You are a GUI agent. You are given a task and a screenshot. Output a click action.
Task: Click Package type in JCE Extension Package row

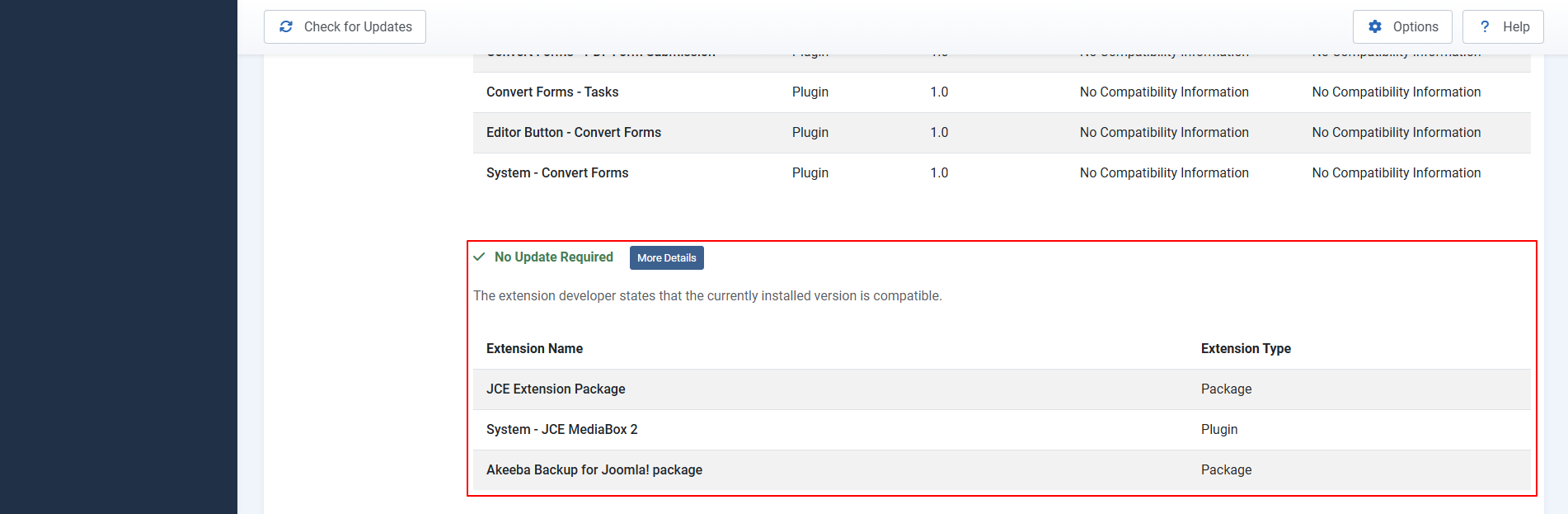[1225, 389]
